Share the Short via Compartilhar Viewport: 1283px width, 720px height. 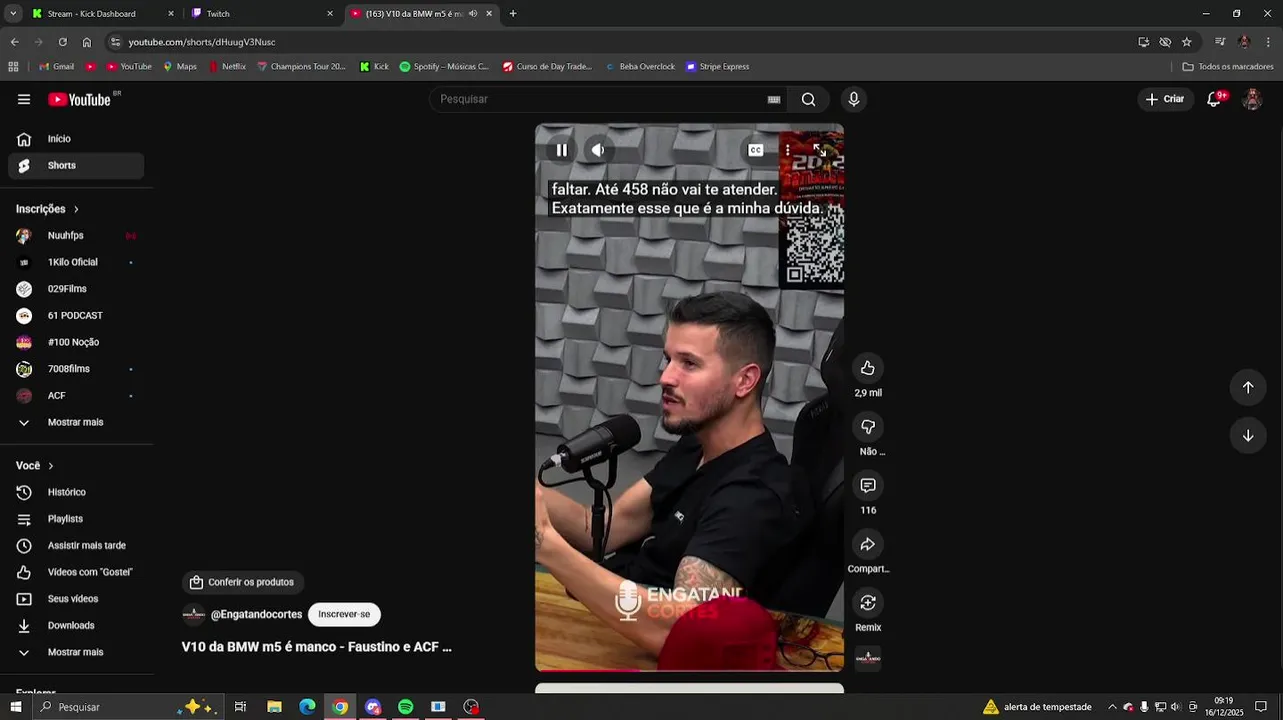(868, 544)
